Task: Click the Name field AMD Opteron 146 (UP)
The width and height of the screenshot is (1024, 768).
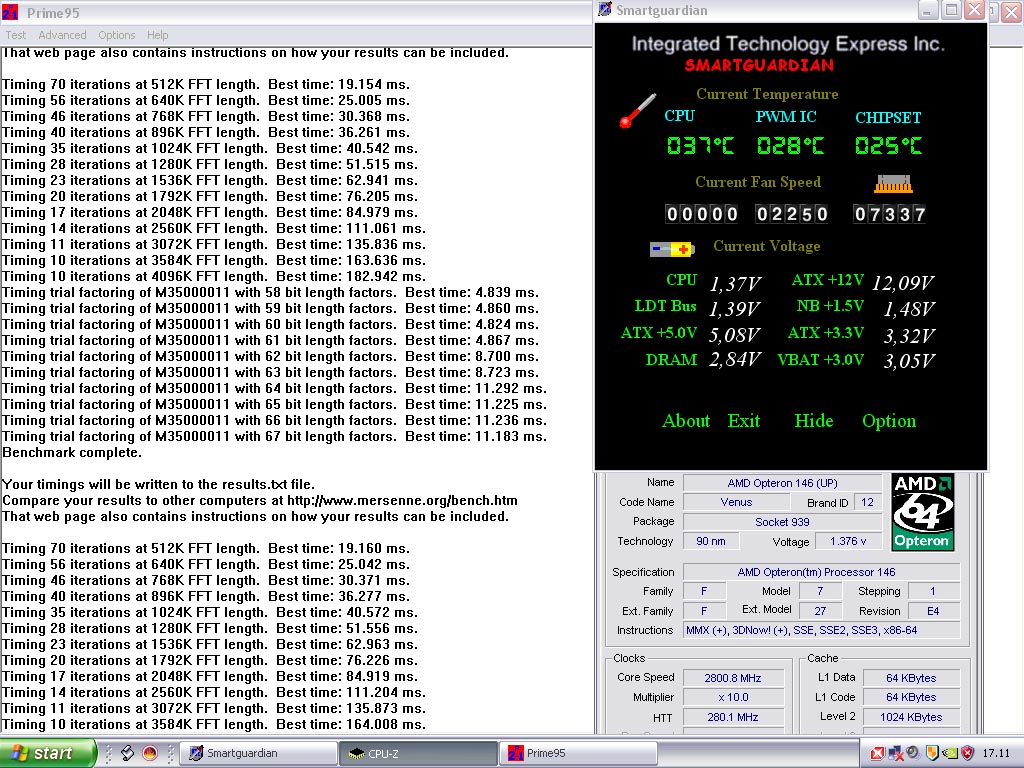Action: (x=782, y=483)
